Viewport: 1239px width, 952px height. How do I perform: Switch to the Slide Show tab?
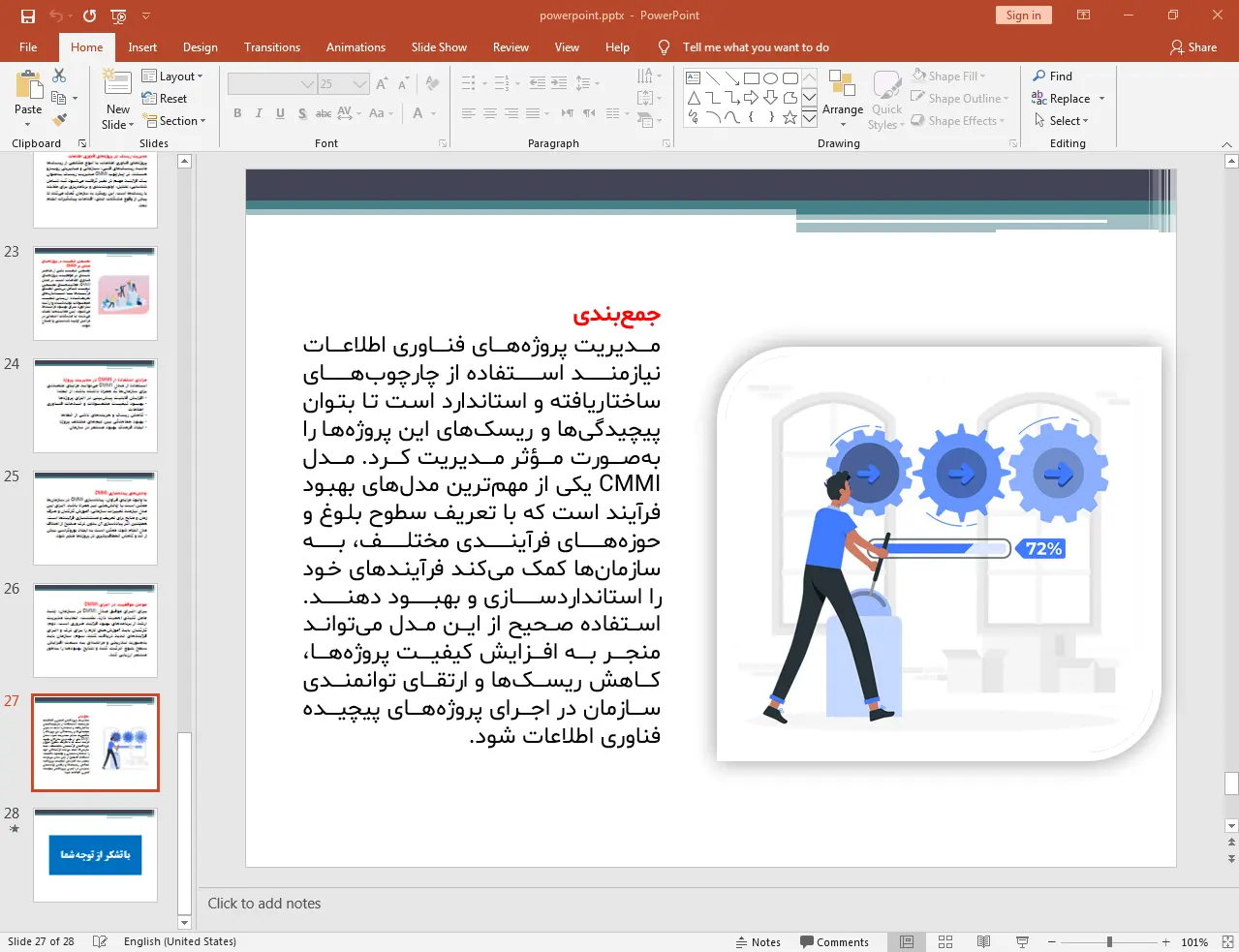pyautogui.click(x=439, y=47)
